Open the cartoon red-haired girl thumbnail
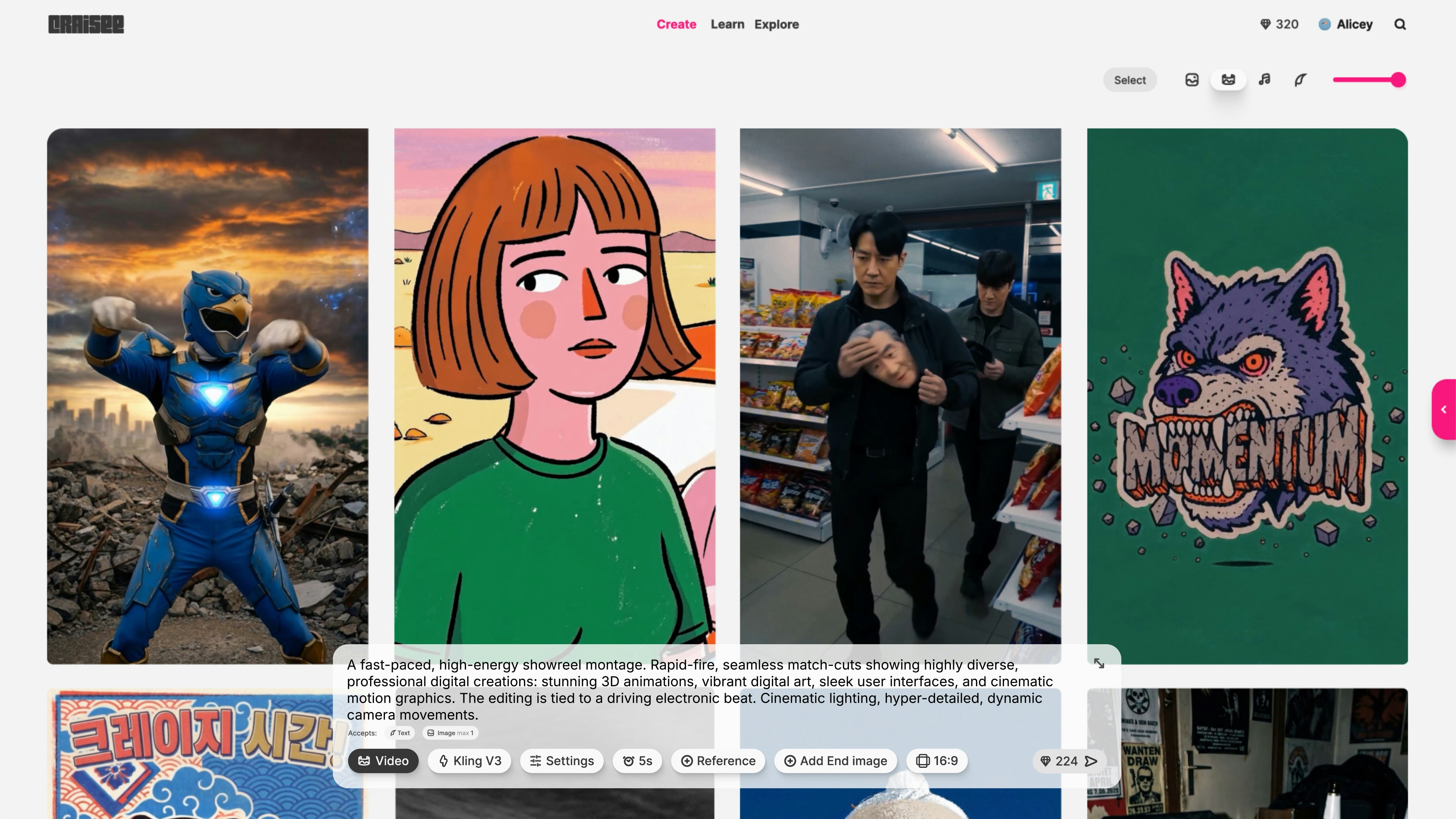 tap(554, 387)
